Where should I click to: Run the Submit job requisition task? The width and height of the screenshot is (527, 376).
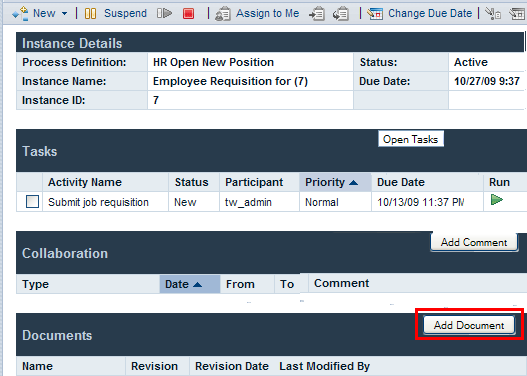(497, 200)
